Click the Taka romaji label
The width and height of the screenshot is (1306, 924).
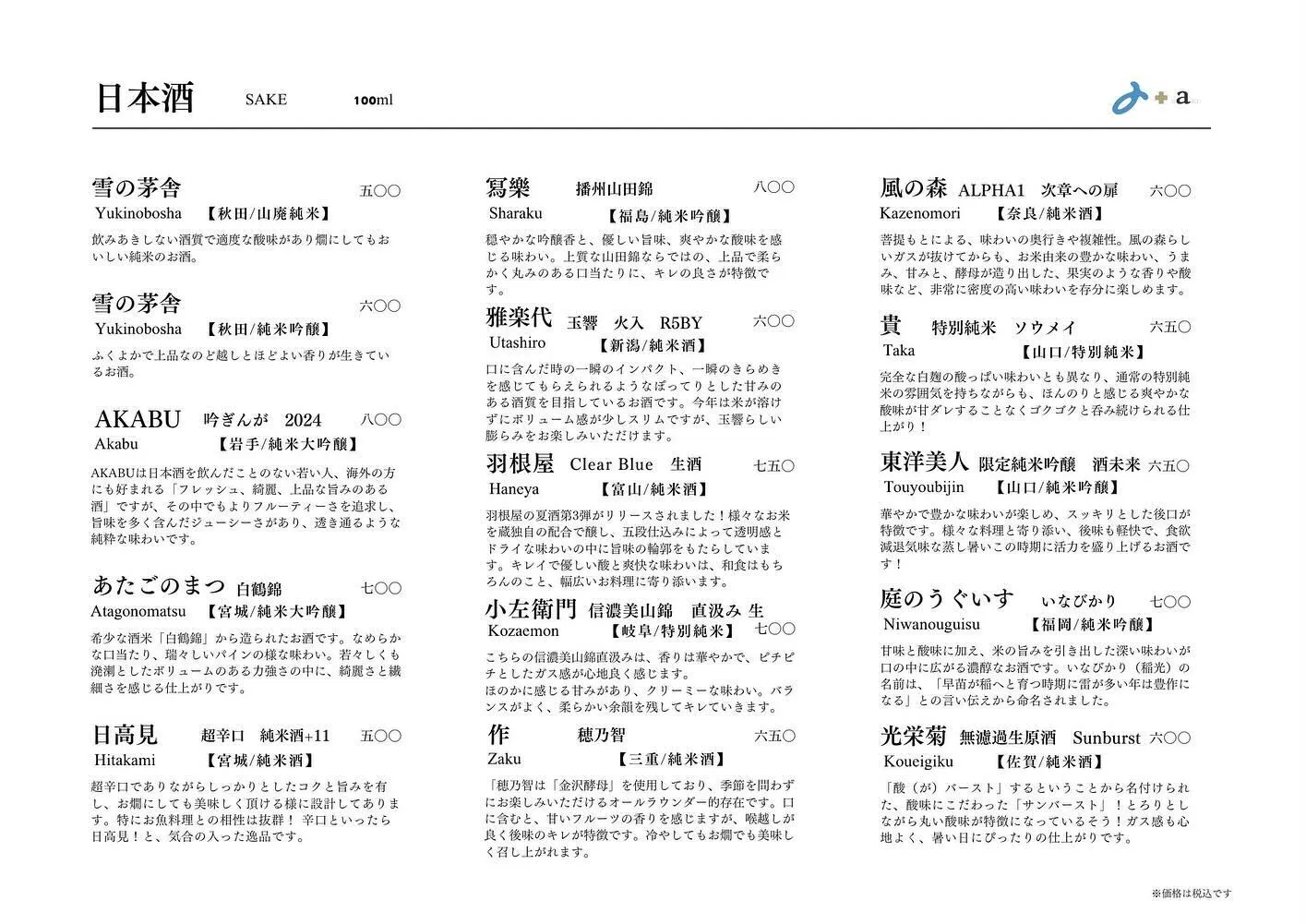(x=898, y=351)
